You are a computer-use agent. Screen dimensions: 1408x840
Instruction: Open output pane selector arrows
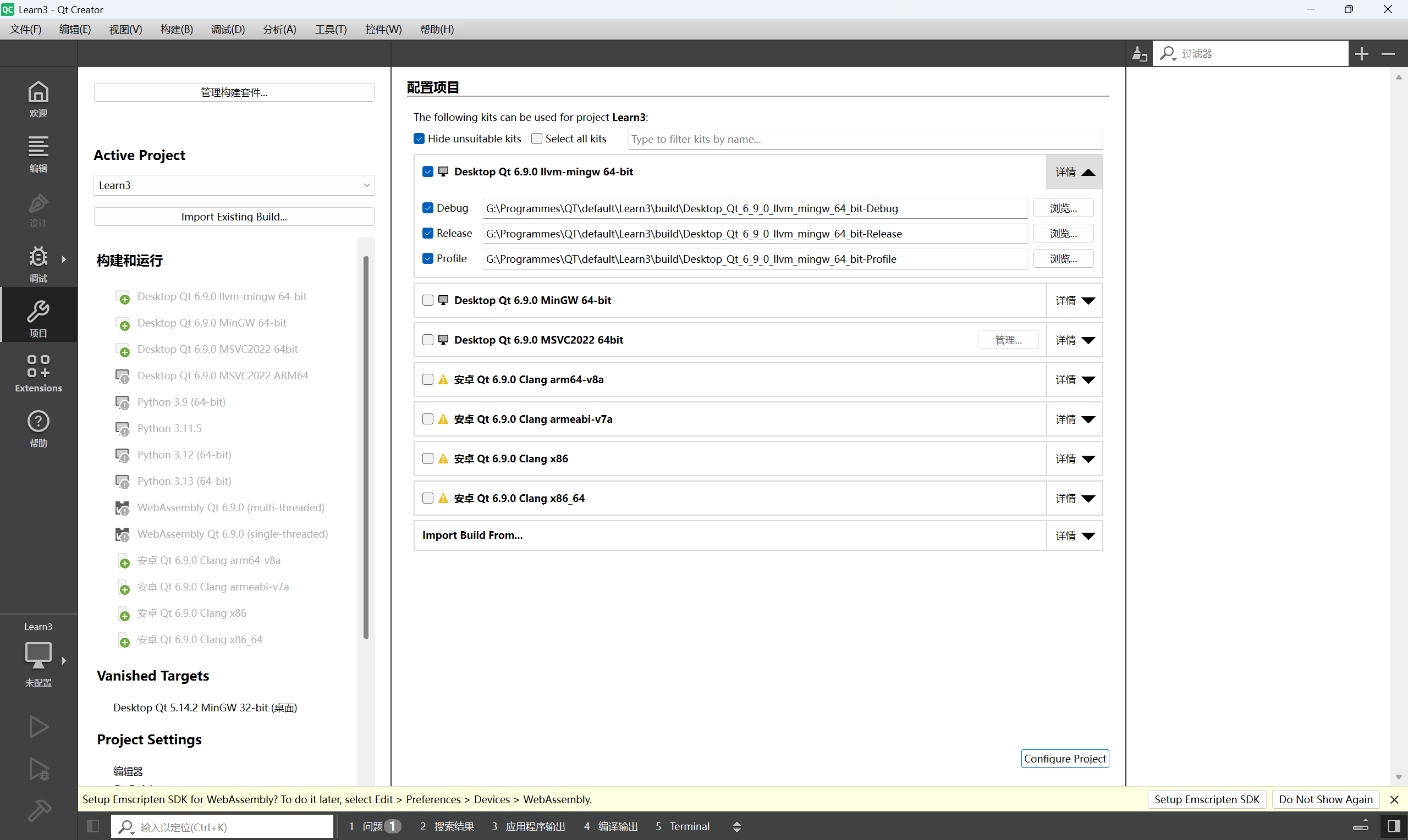pos(737,827)
